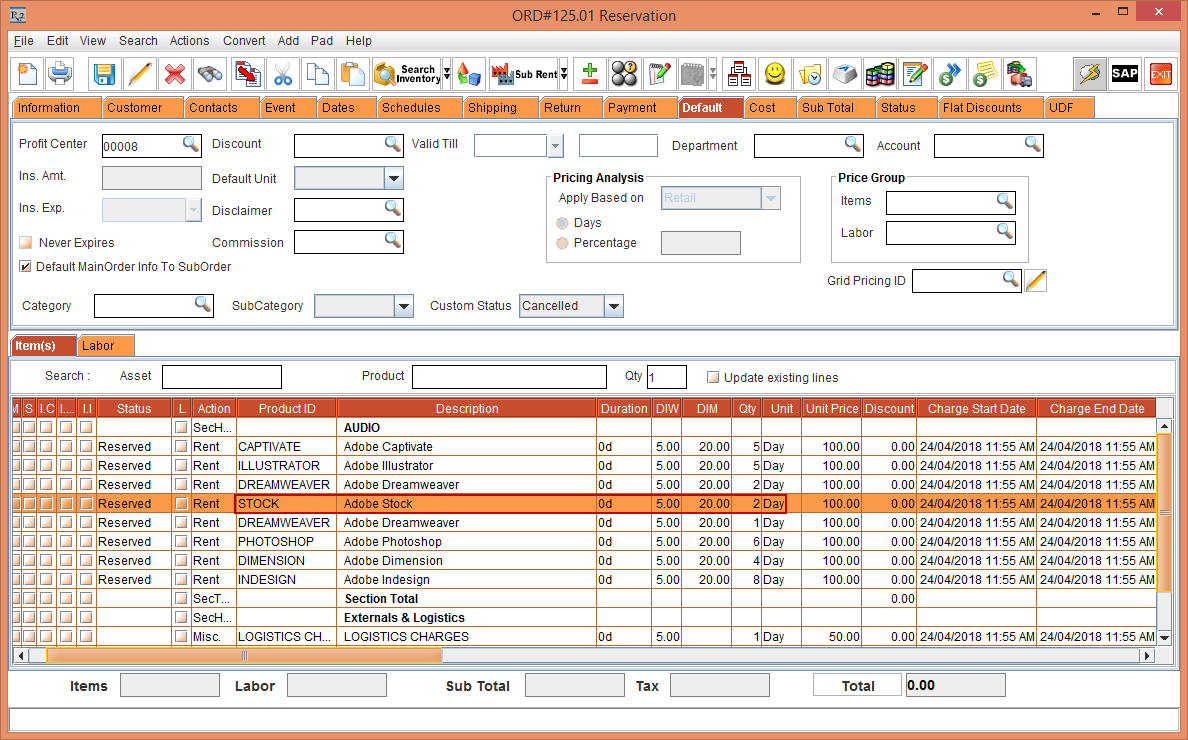The width and height of the screenshot is (1188, 740).
Task: Expand the SubCategory dropdown
Action: (403, 306)
